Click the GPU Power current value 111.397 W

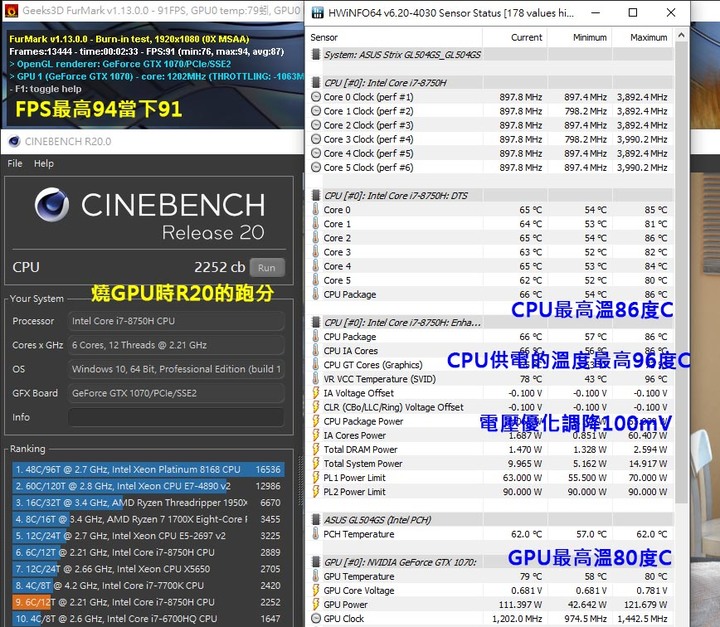click(520, 604)
